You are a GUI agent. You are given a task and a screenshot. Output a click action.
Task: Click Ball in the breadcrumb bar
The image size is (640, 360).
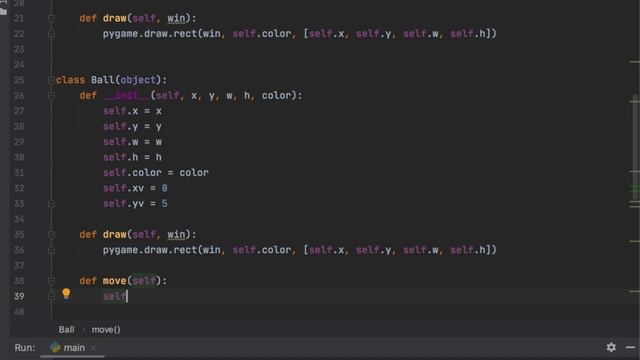tap(67, 329)
